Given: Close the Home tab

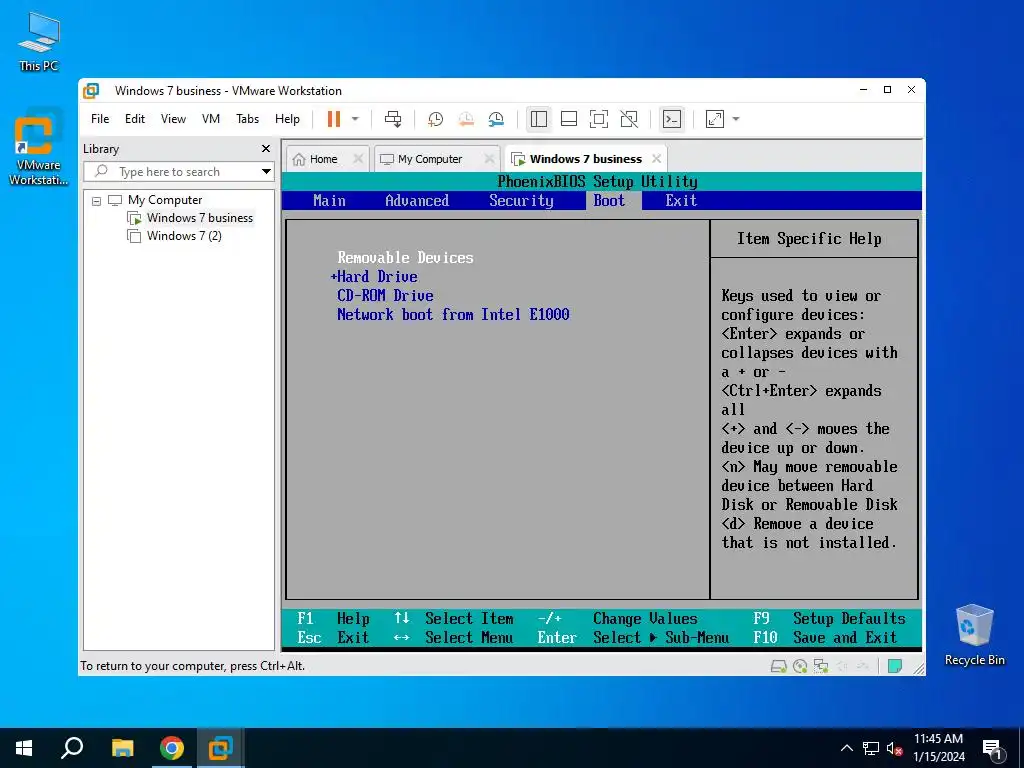Looking at the screenshot, I should pyautogui.click(x=358, y=159).
